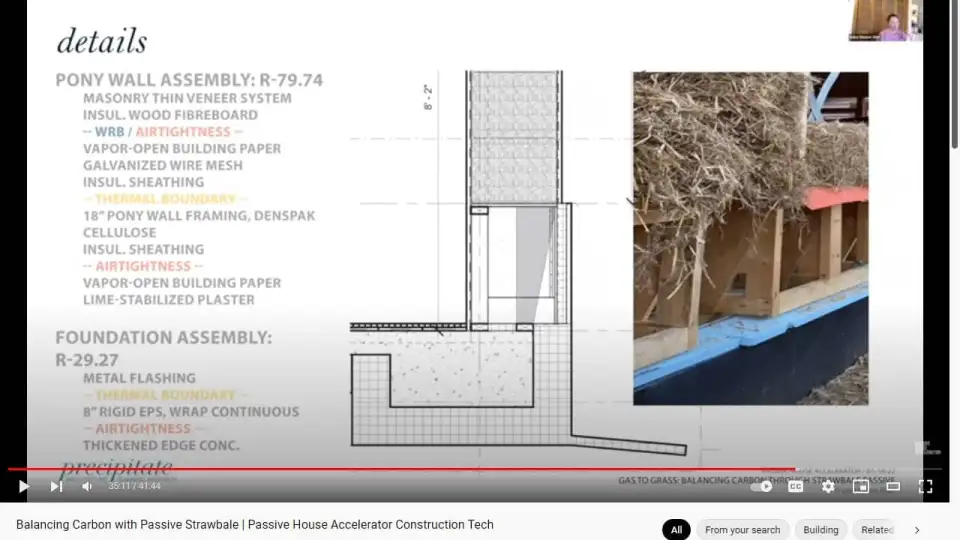Click the 35:11 / 41:44 time display
Viewport: 960px width, 540px height.
(x=134, y=486)
